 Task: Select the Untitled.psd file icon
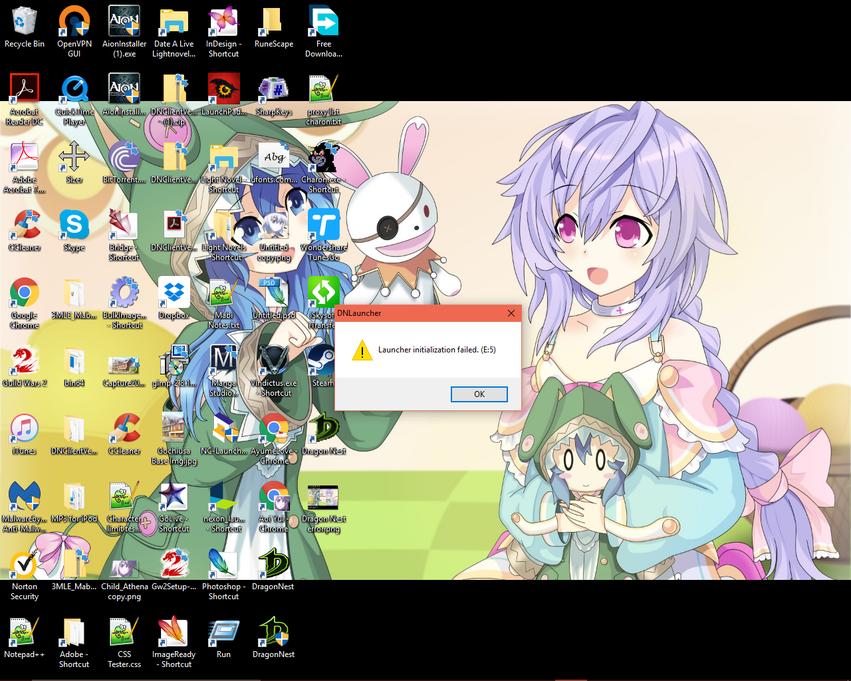273,292
